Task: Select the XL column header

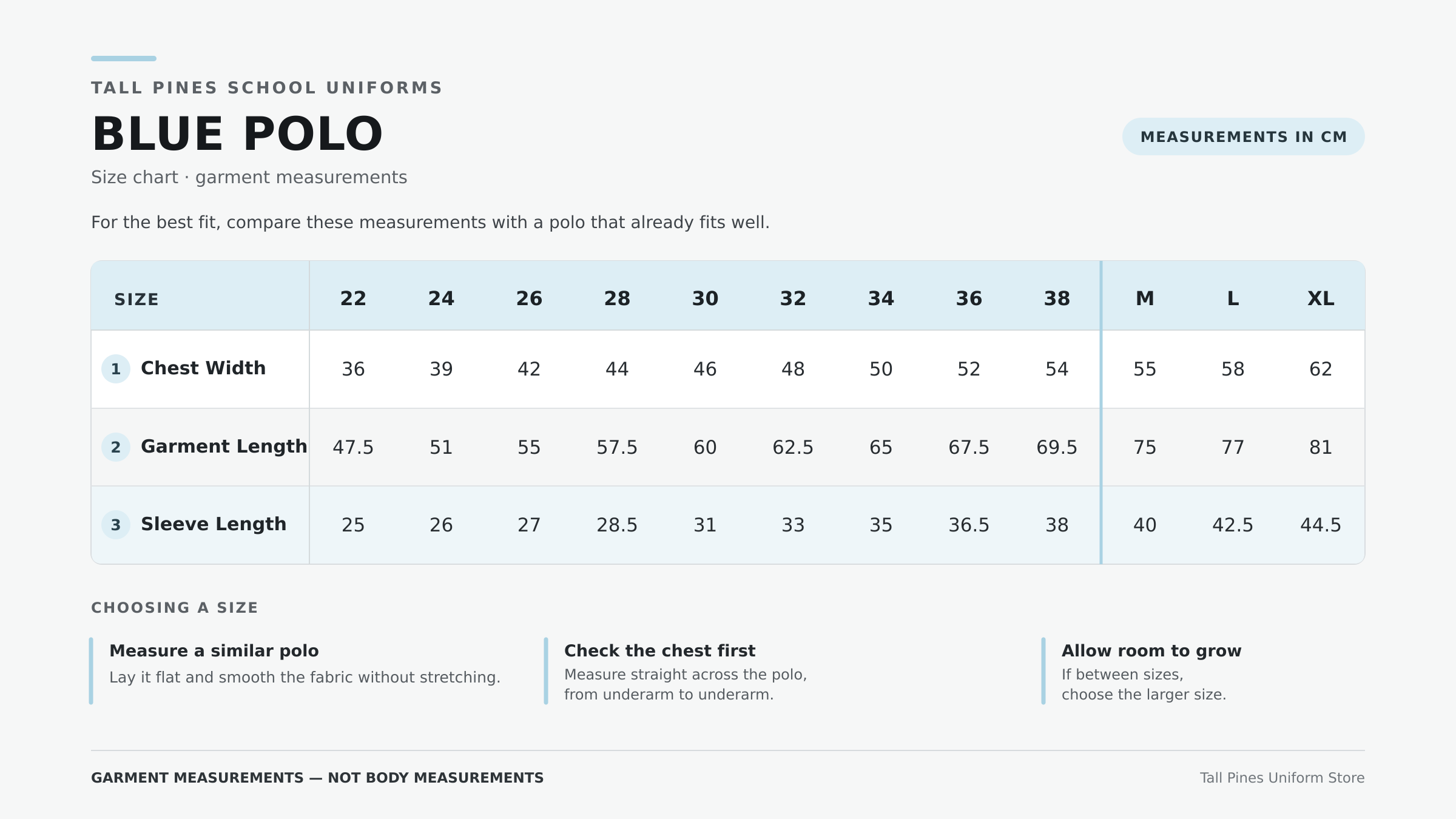Action: (1321, 298)
